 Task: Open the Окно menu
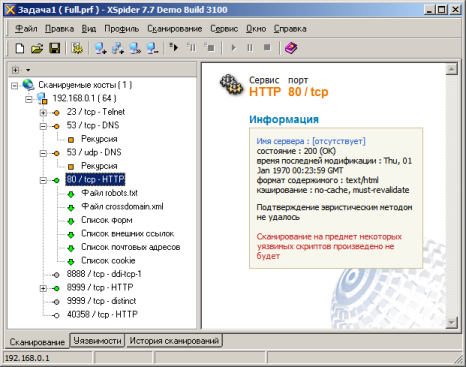click(256, 29)
